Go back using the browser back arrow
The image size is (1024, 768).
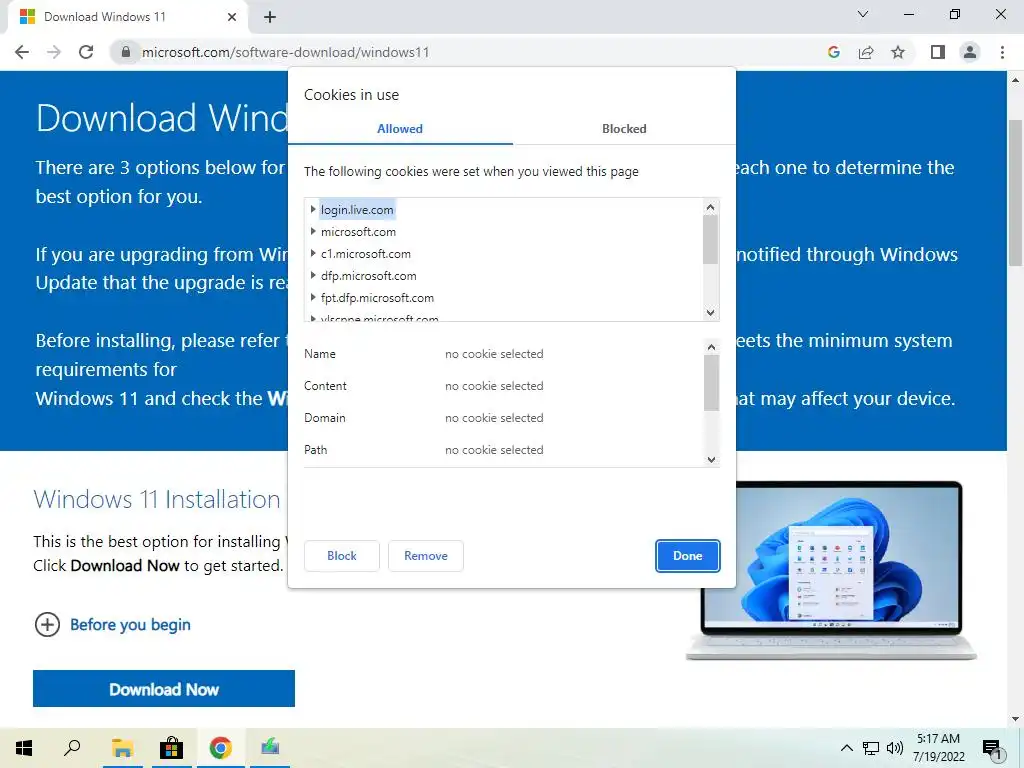[22, 52]
